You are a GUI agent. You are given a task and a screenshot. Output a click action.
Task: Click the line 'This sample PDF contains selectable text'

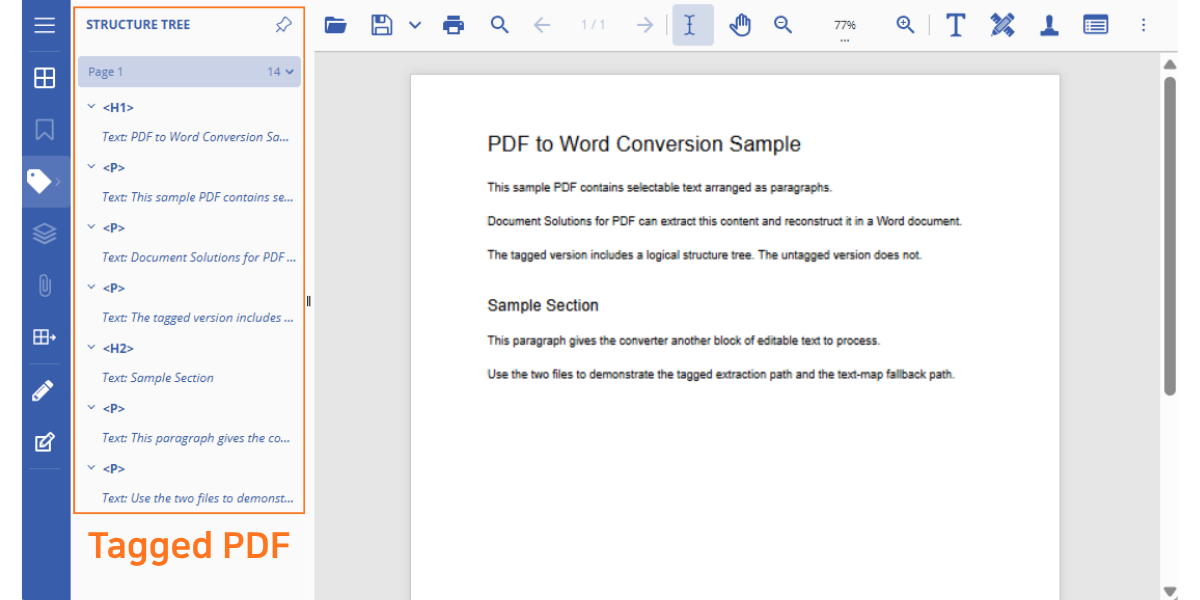[x=659, y=187]
